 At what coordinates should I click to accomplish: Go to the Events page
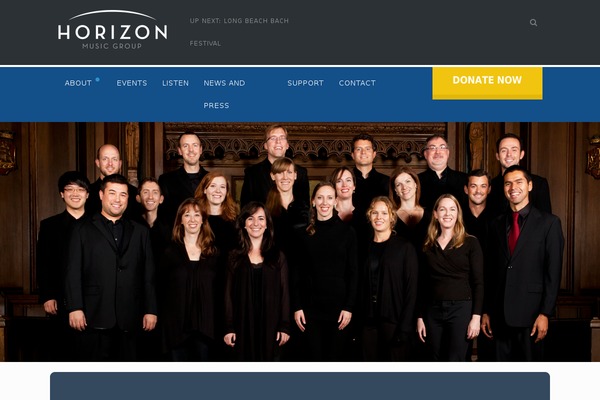(x=132, y=83)
